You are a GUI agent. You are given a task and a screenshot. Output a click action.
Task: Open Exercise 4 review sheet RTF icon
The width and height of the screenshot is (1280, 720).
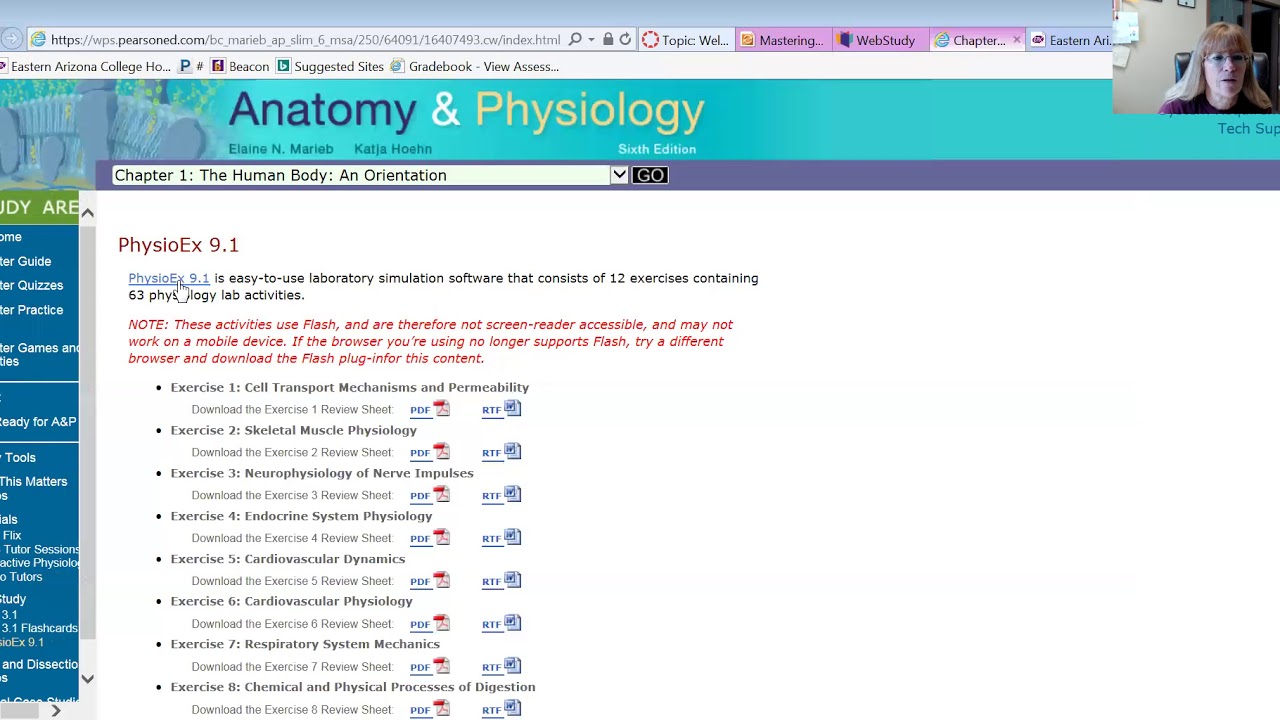coord(512,537)
